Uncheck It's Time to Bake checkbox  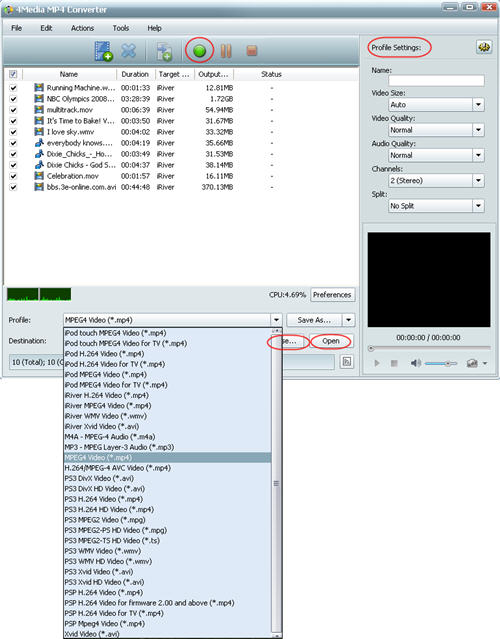tap(13, 121)
